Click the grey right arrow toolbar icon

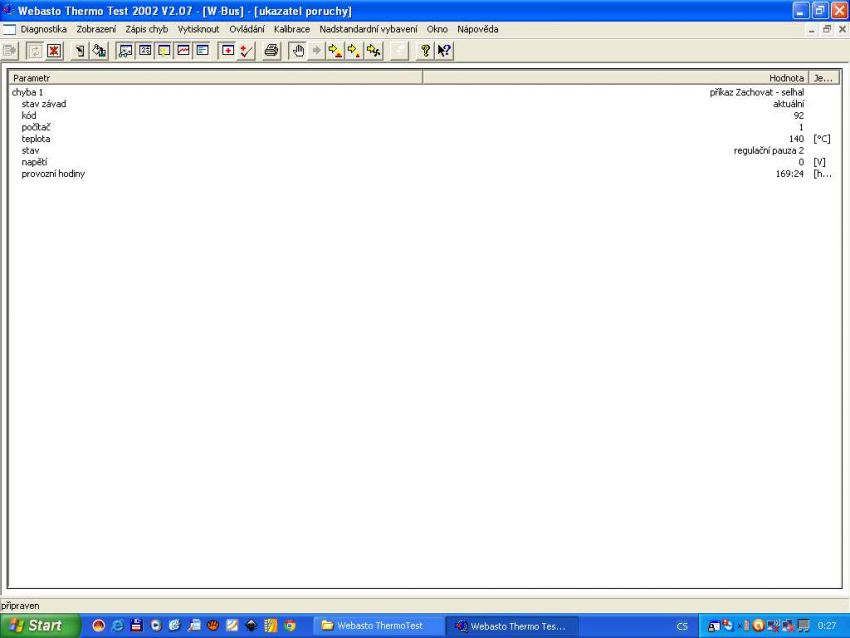tap(317, 51)
